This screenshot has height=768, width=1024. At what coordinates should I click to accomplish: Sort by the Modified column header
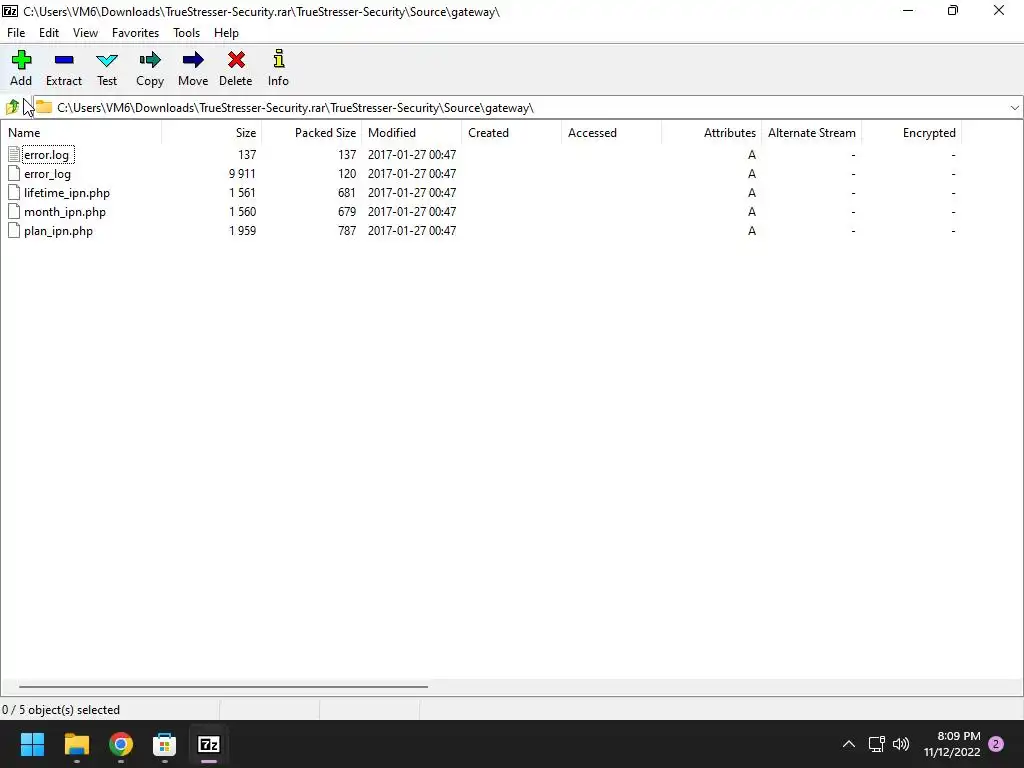[x=411, y=133]
